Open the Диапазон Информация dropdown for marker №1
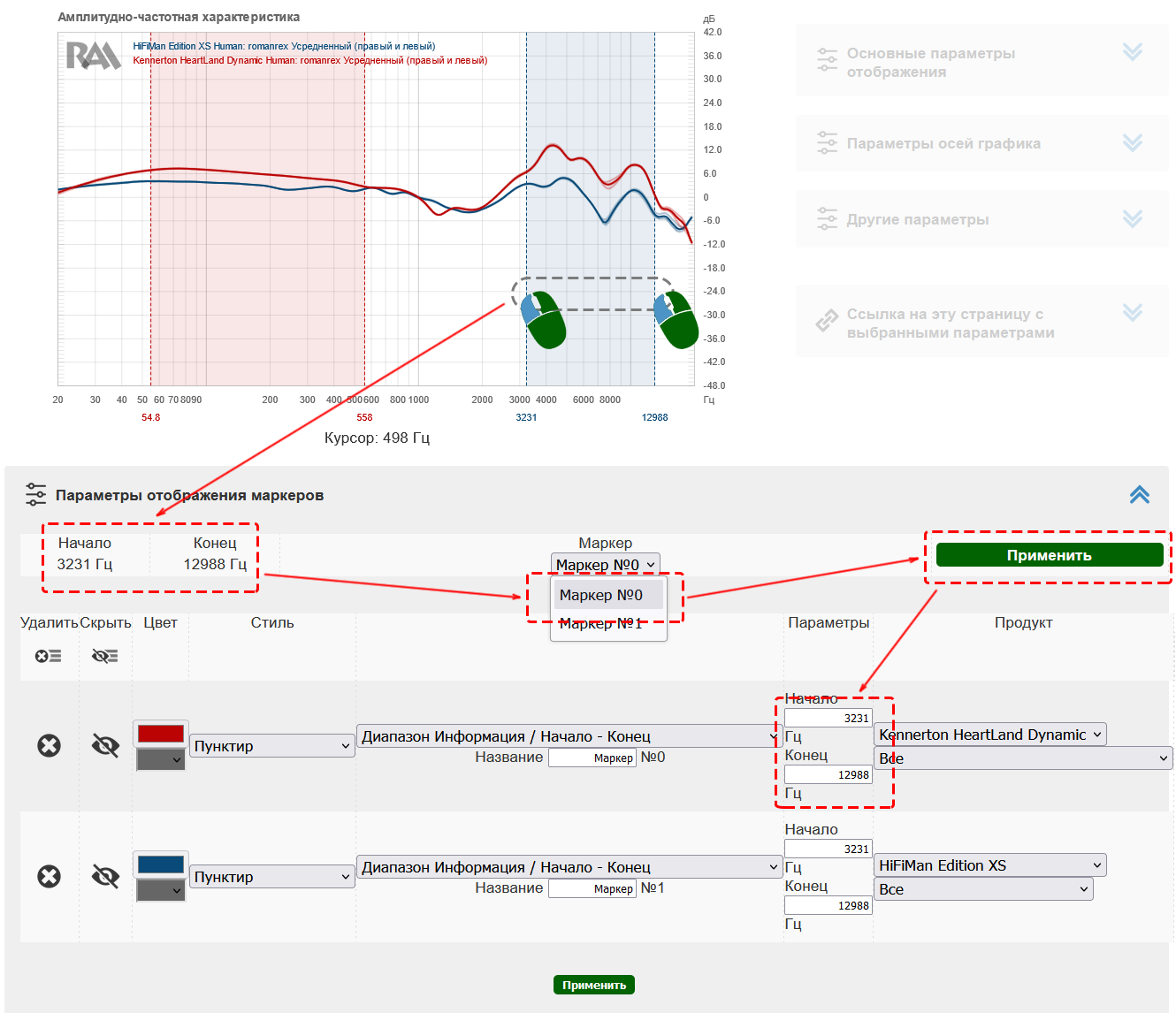This screenshot has width=1176, height=1013. click(x=569, y=867)
